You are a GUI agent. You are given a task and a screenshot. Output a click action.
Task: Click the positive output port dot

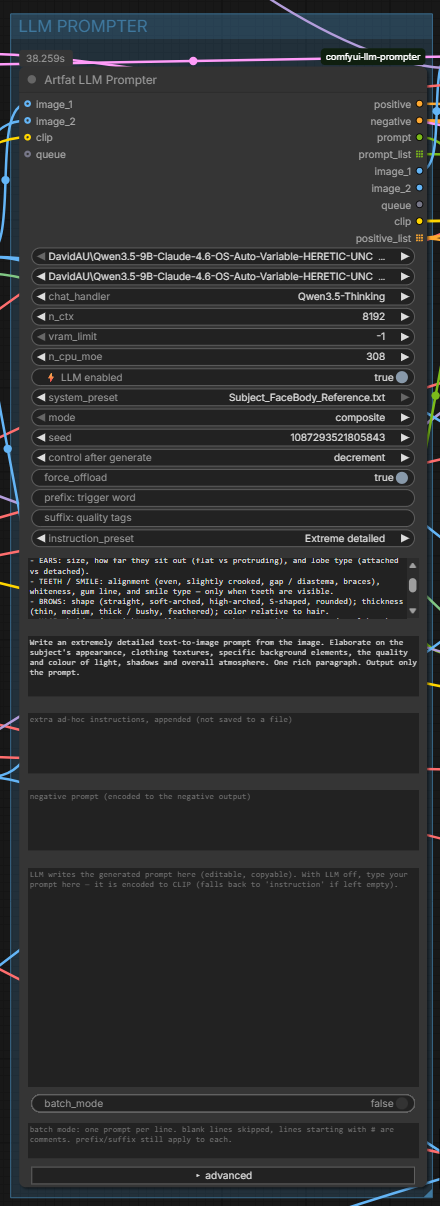pyautogui.click(x=419, y=104)
